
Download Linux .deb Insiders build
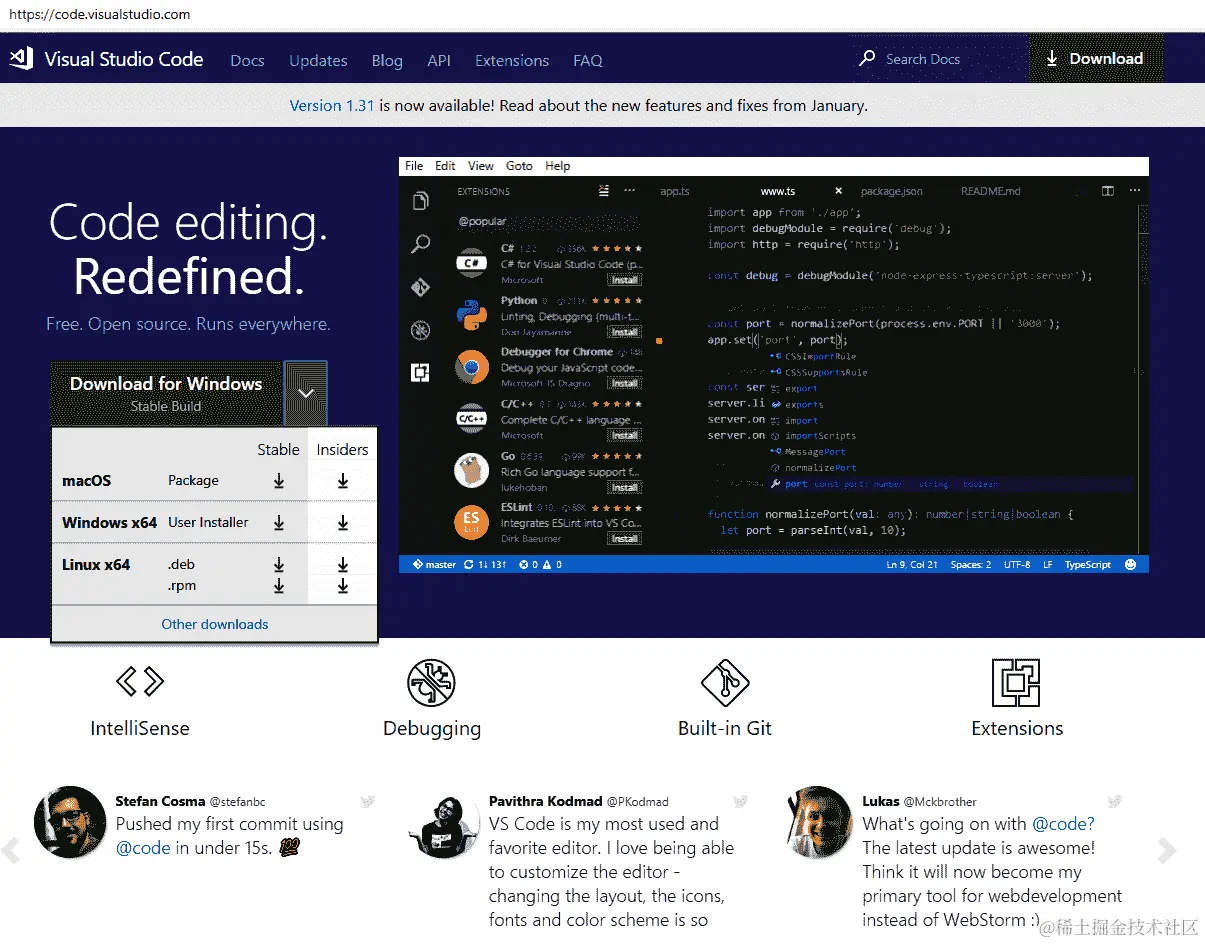(x=343, y=565)
